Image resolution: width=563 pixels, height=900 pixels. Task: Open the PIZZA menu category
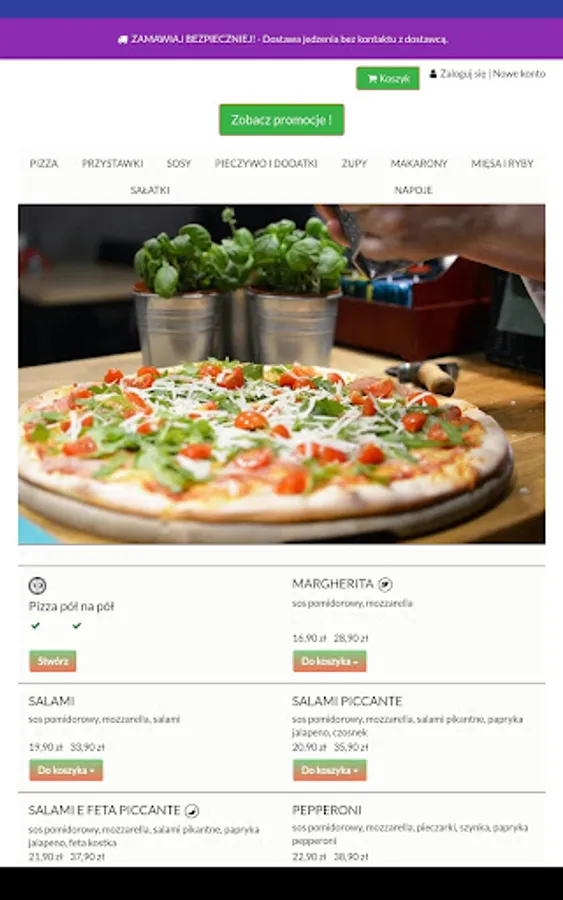point(44,164)
